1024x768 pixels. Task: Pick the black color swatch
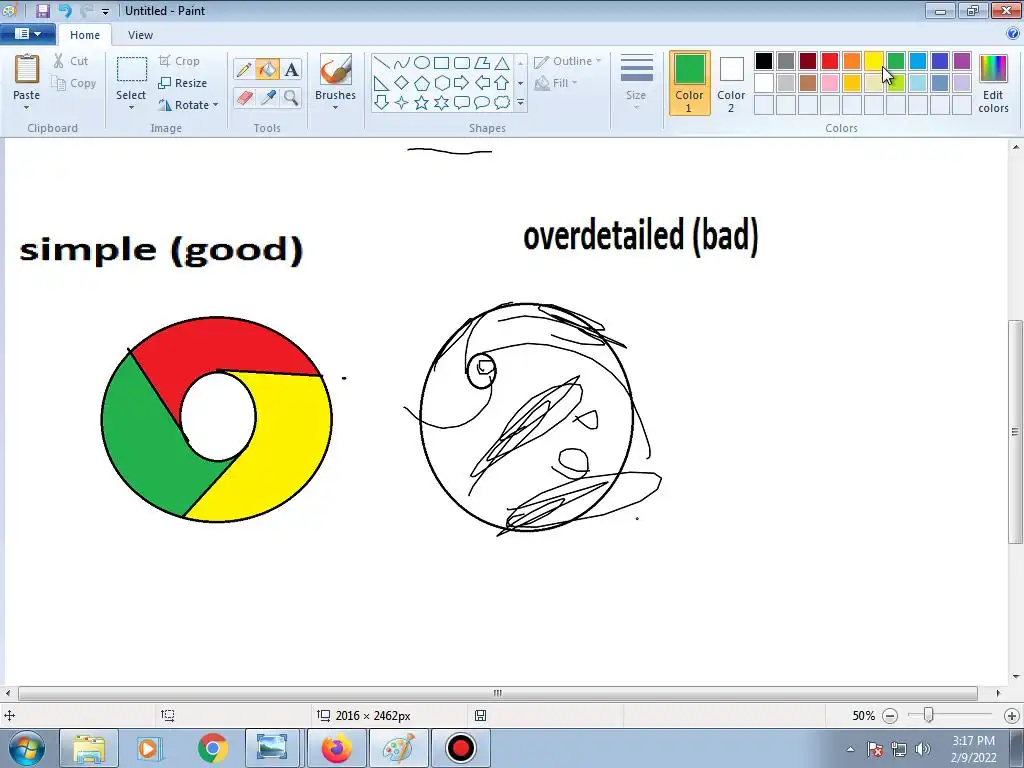pos(763,61)
